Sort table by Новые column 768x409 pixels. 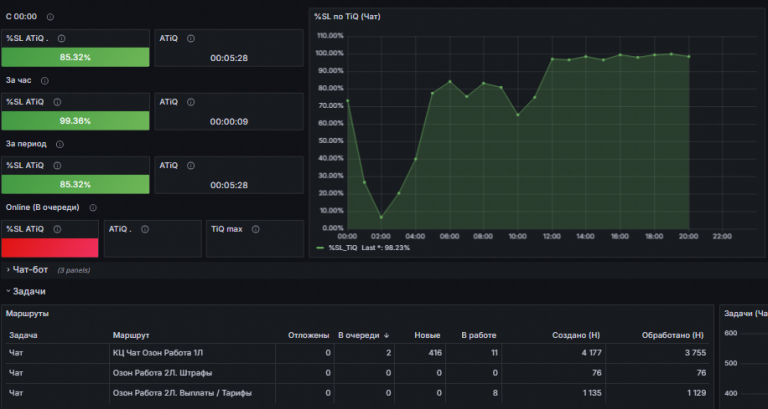tap(427, 336)
